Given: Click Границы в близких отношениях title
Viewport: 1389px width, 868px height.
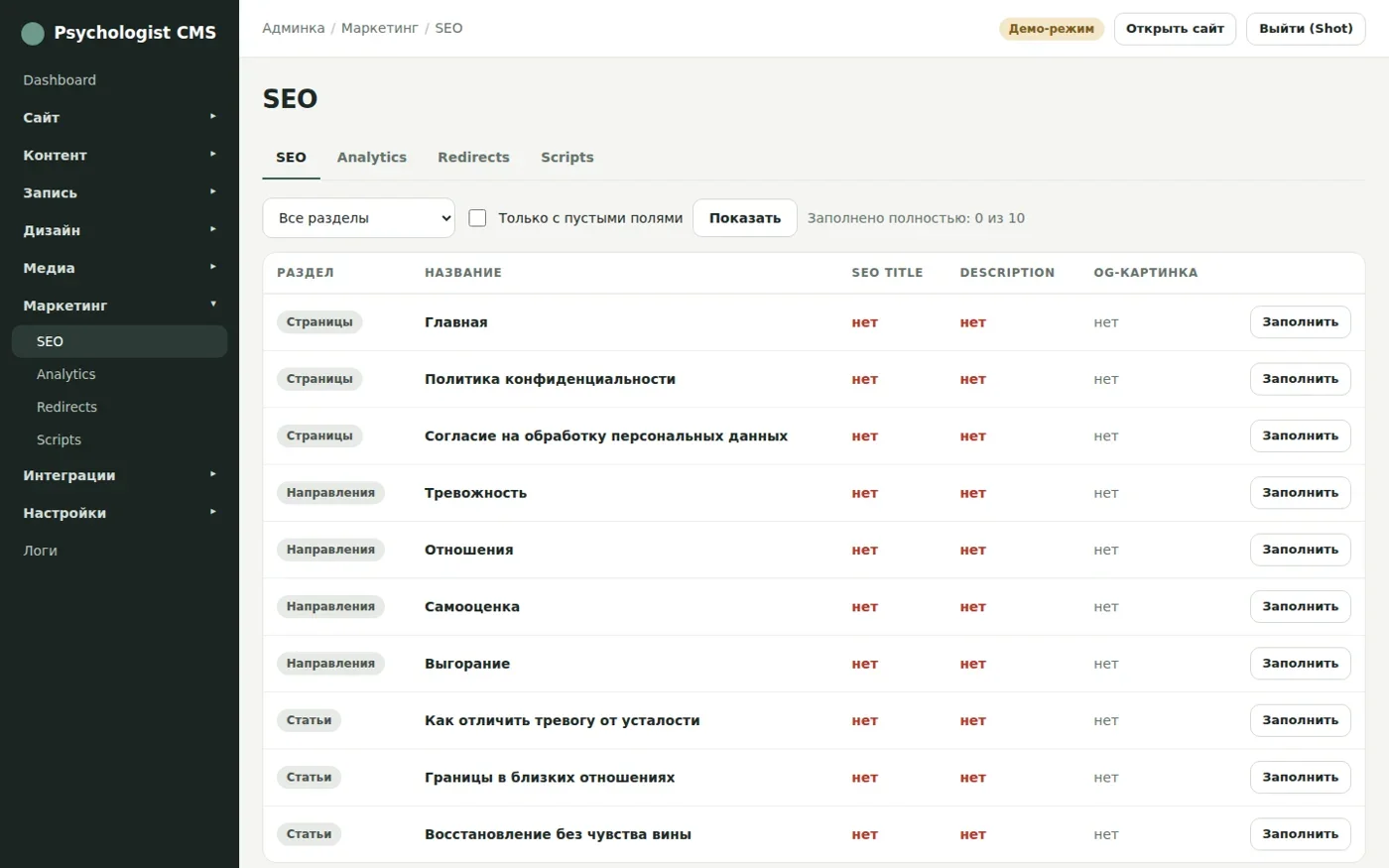Looking at the screenshot, I should pos(550,778).
